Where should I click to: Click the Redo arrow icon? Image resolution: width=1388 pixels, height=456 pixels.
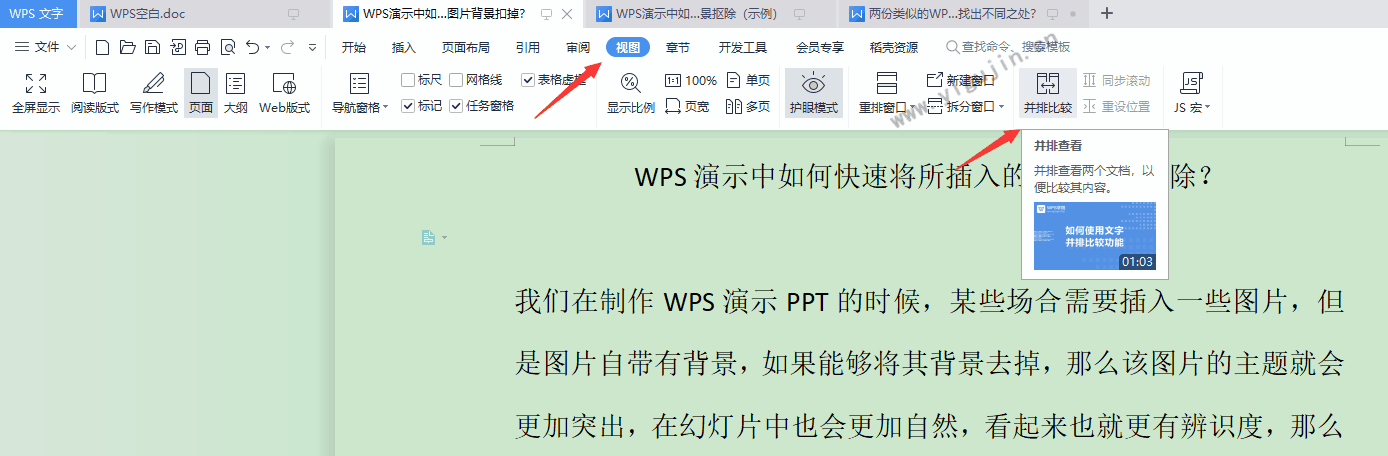pyautogui.click(x=287, y=47)
